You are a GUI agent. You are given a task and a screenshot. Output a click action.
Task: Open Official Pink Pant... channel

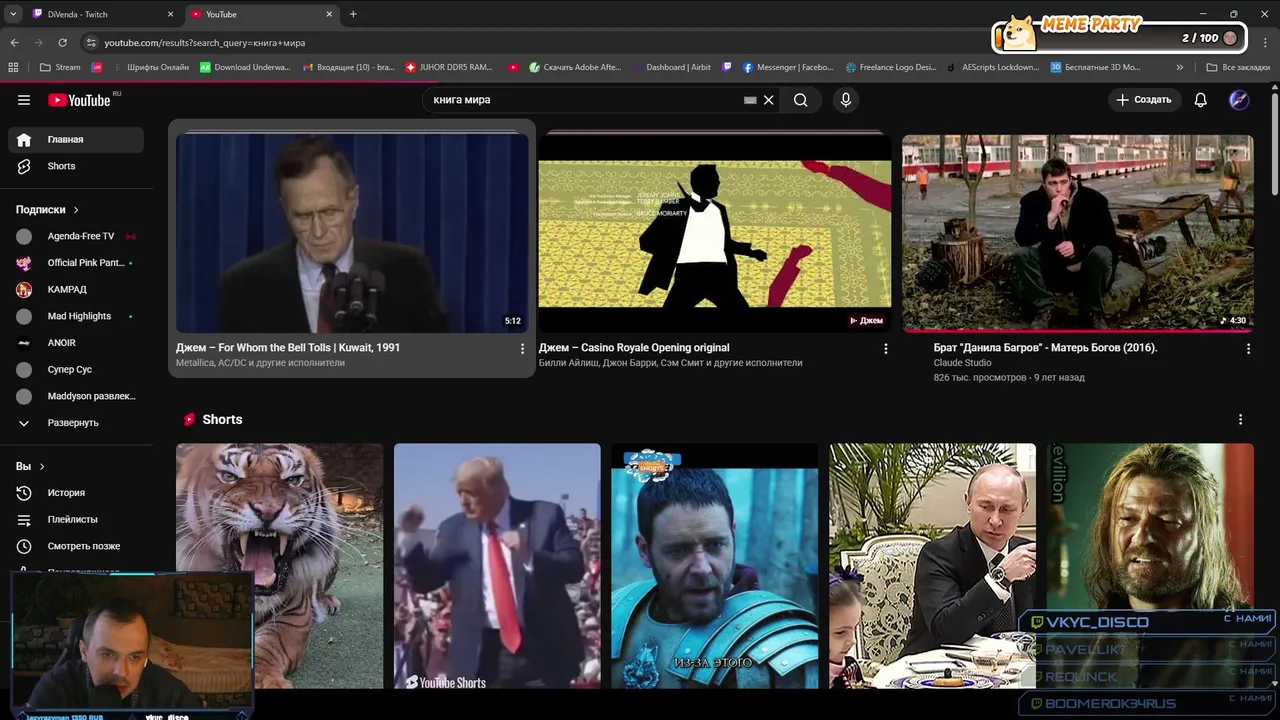(76, 263)
